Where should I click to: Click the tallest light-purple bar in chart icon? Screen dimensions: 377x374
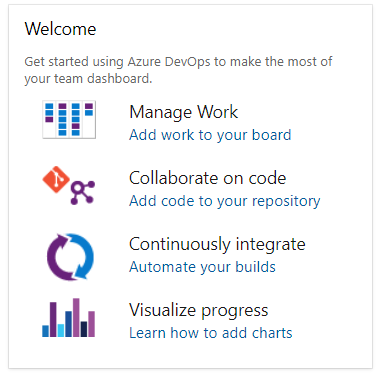coord(76,317)
